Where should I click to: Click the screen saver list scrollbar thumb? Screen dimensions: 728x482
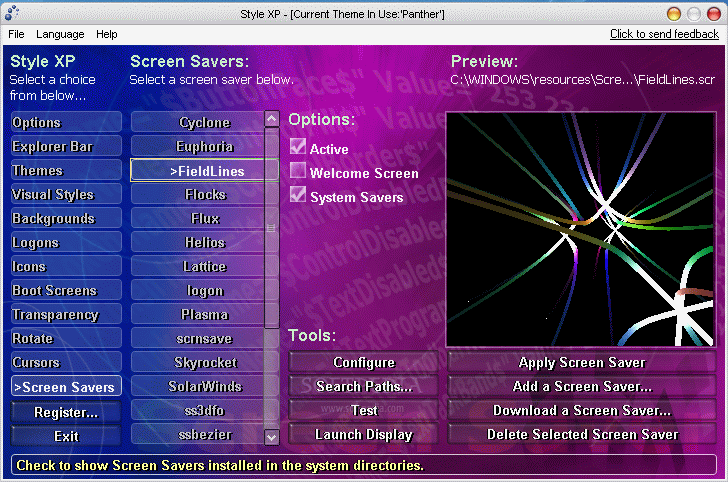(272, 228)
